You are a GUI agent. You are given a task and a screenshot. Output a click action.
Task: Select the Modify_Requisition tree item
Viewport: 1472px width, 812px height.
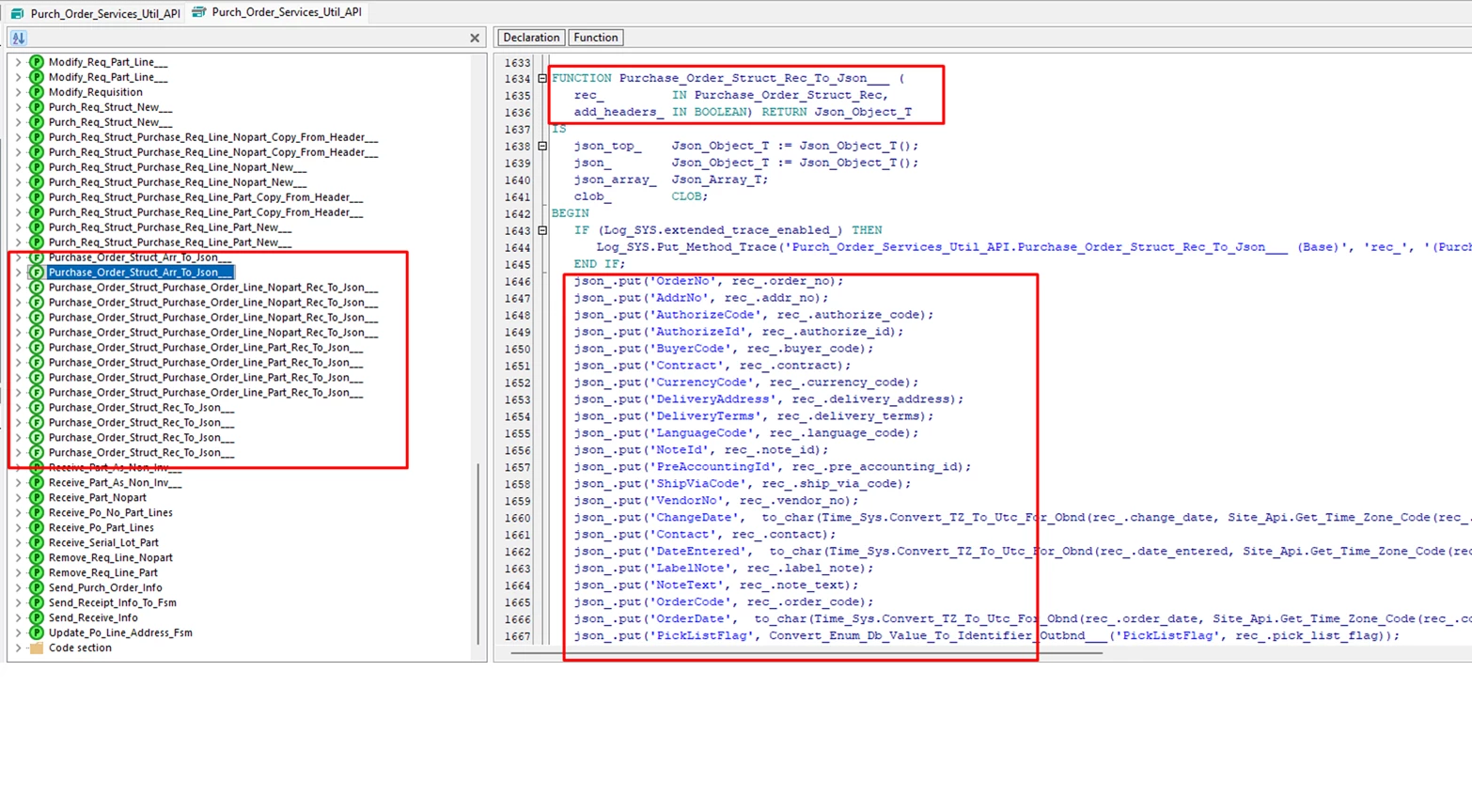click(96, 92)
